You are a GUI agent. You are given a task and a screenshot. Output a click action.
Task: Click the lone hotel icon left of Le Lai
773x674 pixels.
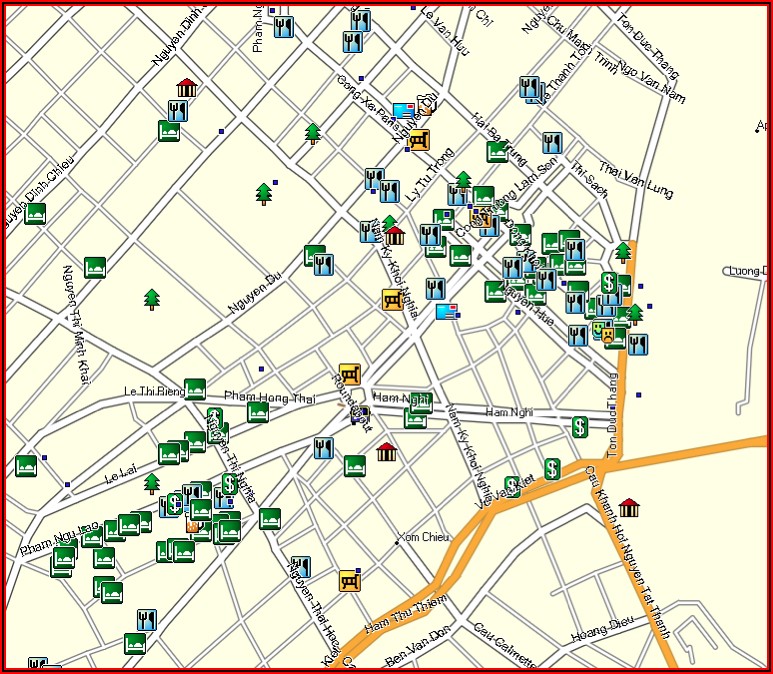26,465
